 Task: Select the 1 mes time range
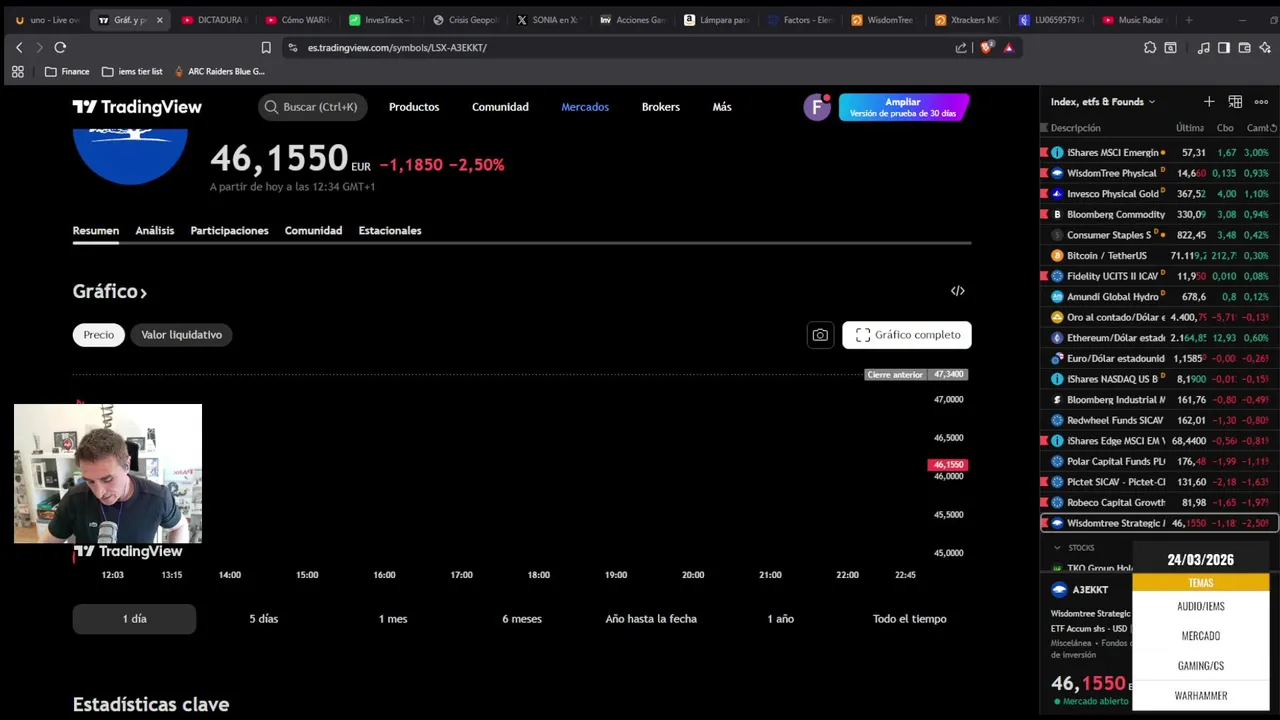point(393,619)
